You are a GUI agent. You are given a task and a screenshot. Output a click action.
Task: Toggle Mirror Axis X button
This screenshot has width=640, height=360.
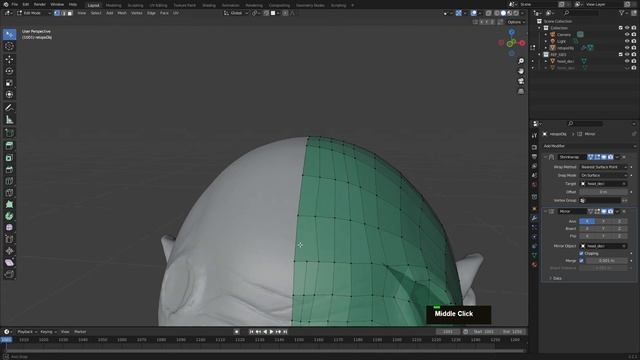tap(587, 221)
